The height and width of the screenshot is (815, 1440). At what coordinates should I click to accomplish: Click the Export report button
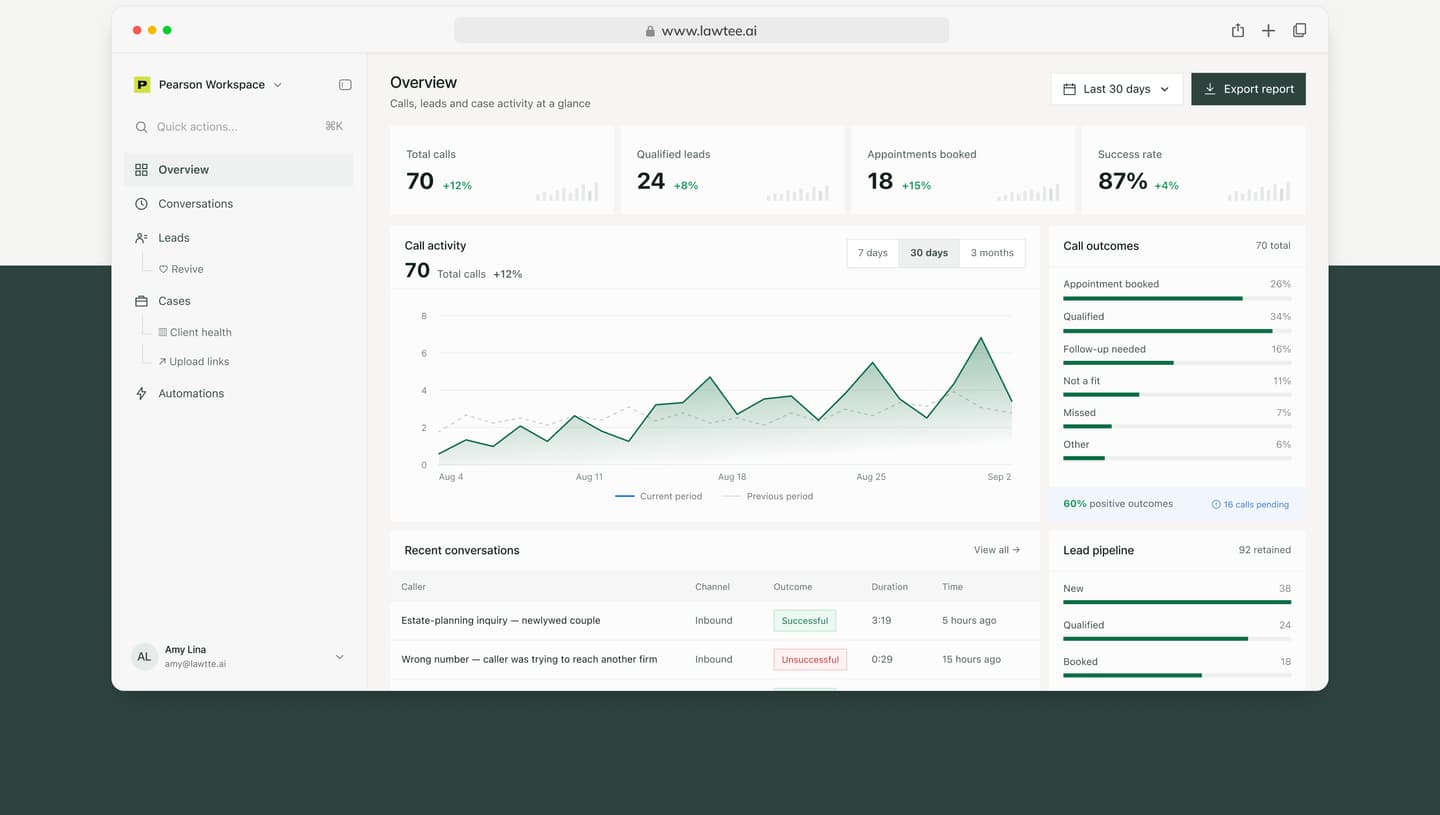(1248, 89)
